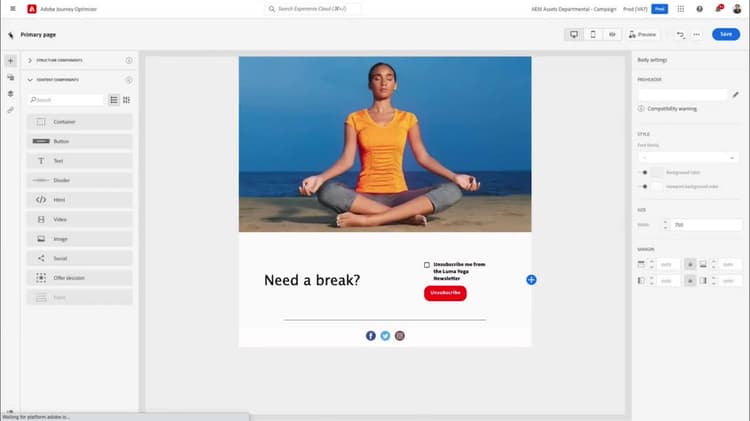Switch components to grid view
The image size is (750, 421).
tap(126, 100)
